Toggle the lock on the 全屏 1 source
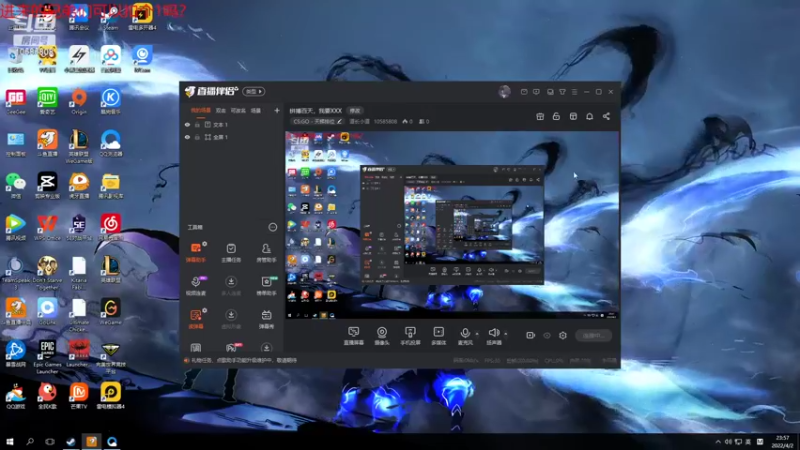The image size is (800, 450). (197, 137)
